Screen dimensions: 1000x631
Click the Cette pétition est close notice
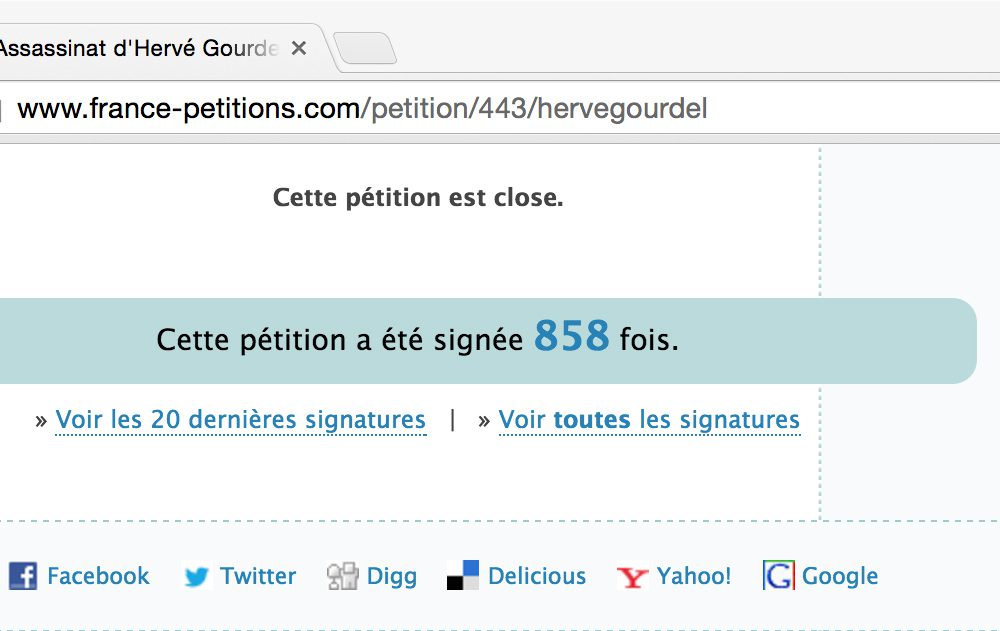pos(418,198)
